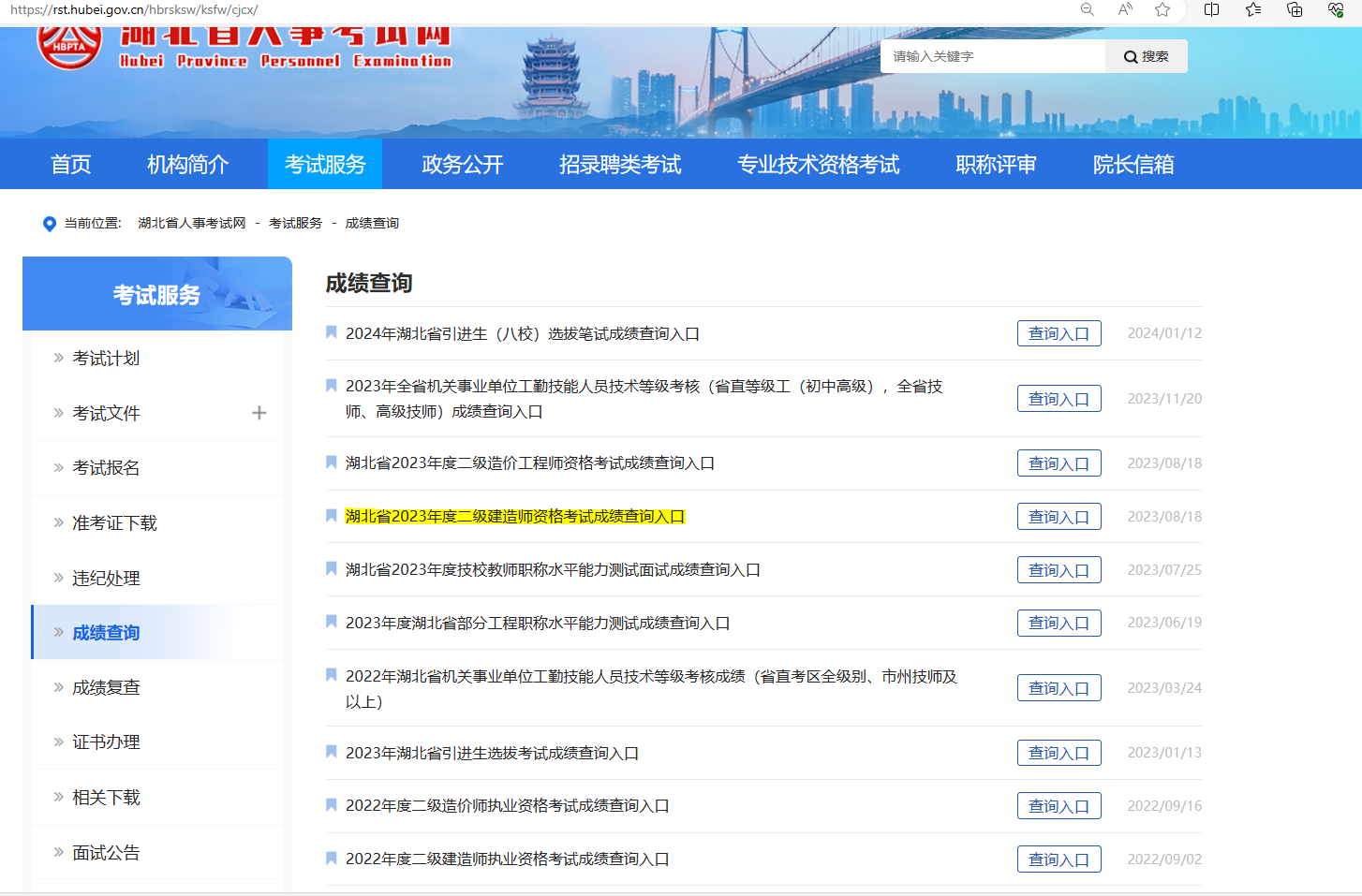
Task: Click 查询入口 for the 2024/01/12 entry
Action: [1059, 333]
